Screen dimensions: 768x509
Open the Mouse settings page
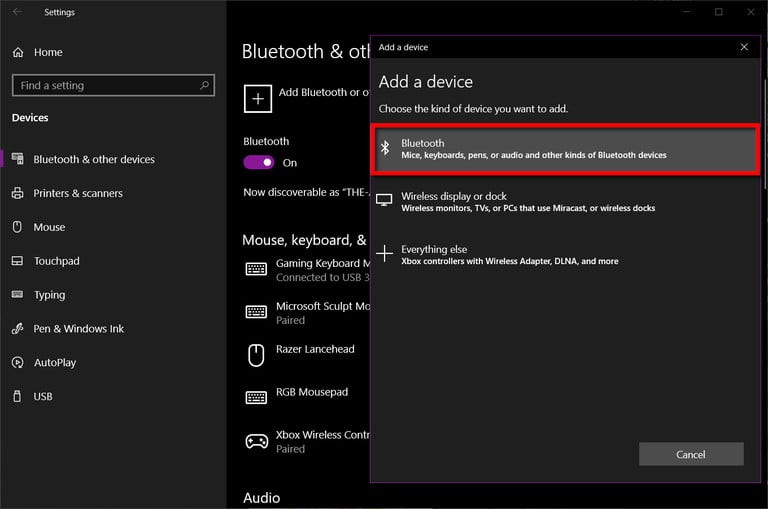(49, 227)
